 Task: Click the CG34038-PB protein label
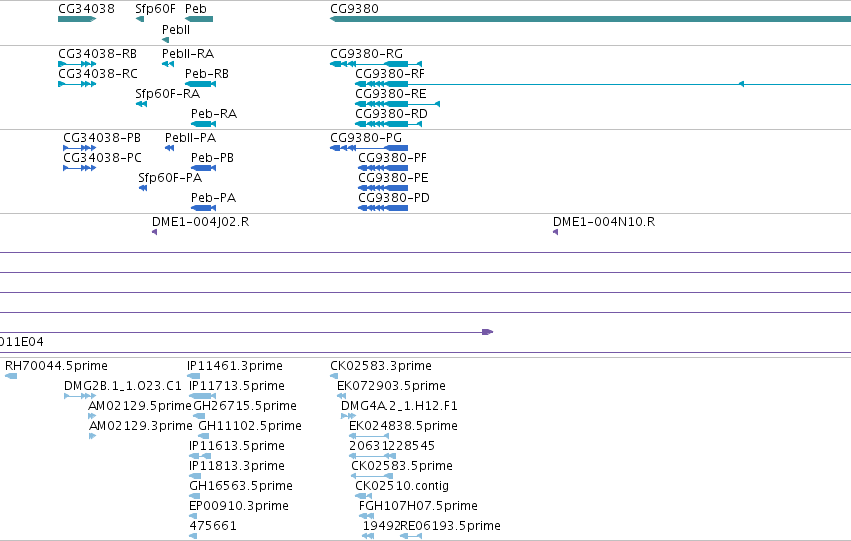tap(102, 138)
